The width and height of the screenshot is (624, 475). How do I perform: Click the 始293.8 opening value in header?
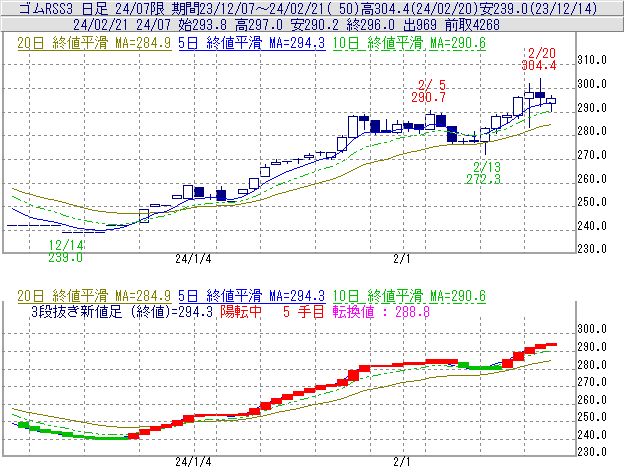203,25
